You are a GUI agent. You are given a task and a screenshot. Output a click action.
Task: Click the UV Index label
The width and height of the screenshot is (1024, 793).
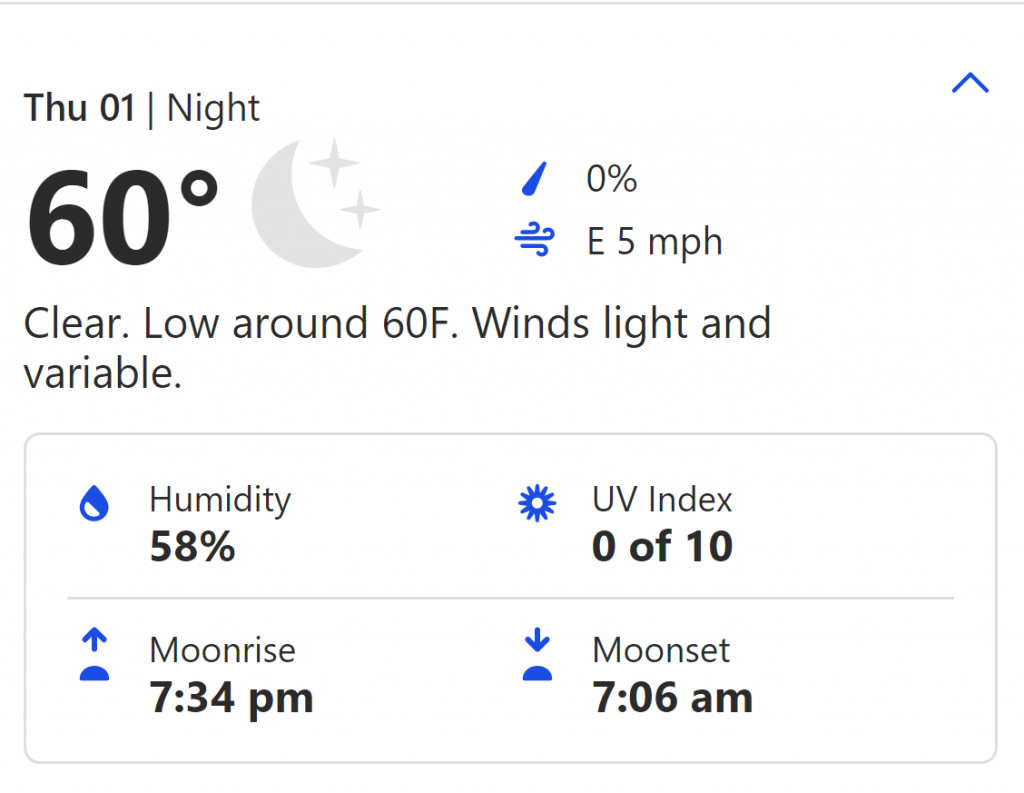pyautogui.click(x=662, y=500)
